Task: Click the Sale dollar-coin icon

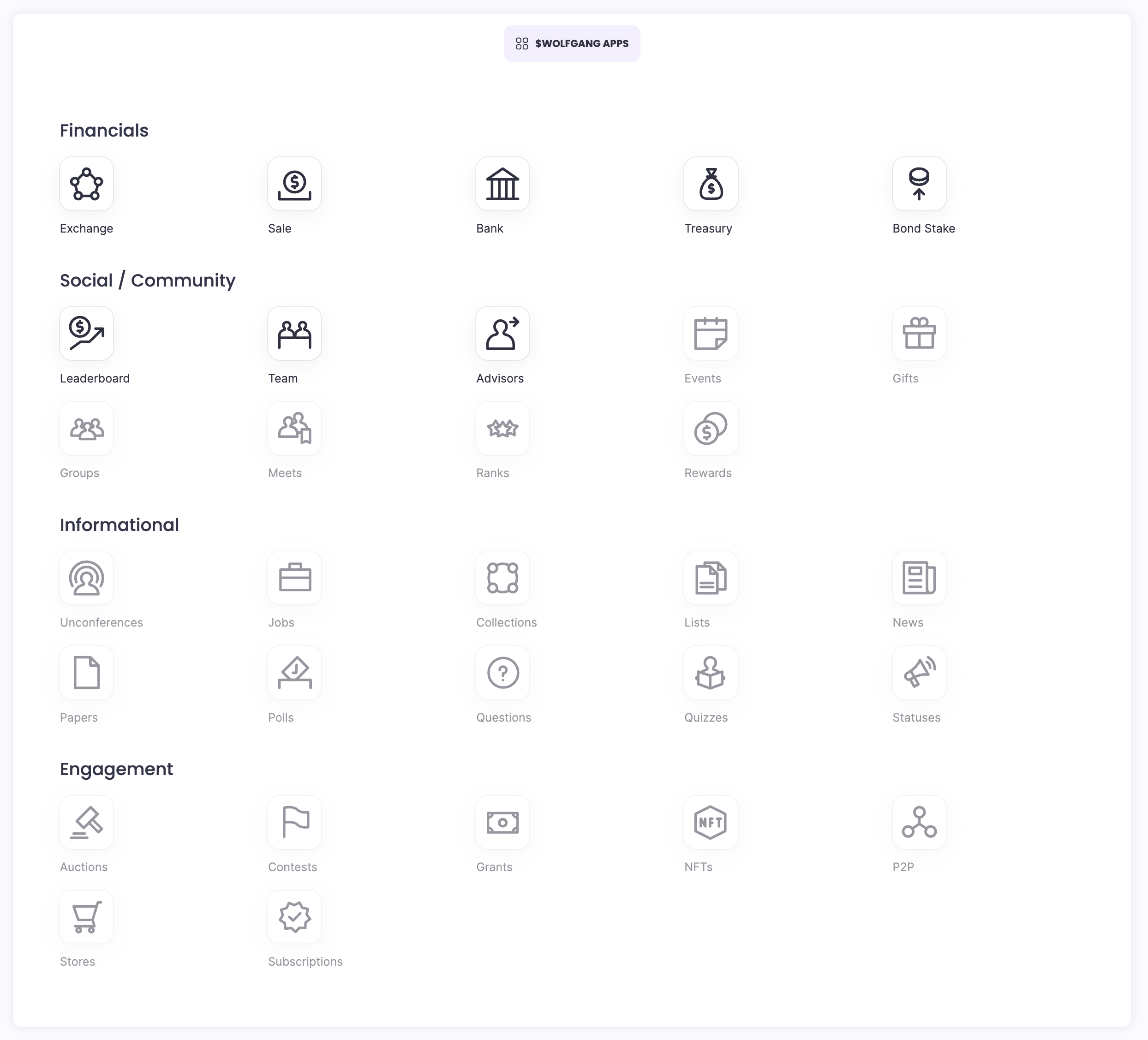Action: pyautogui.click(x=294, y=184)
